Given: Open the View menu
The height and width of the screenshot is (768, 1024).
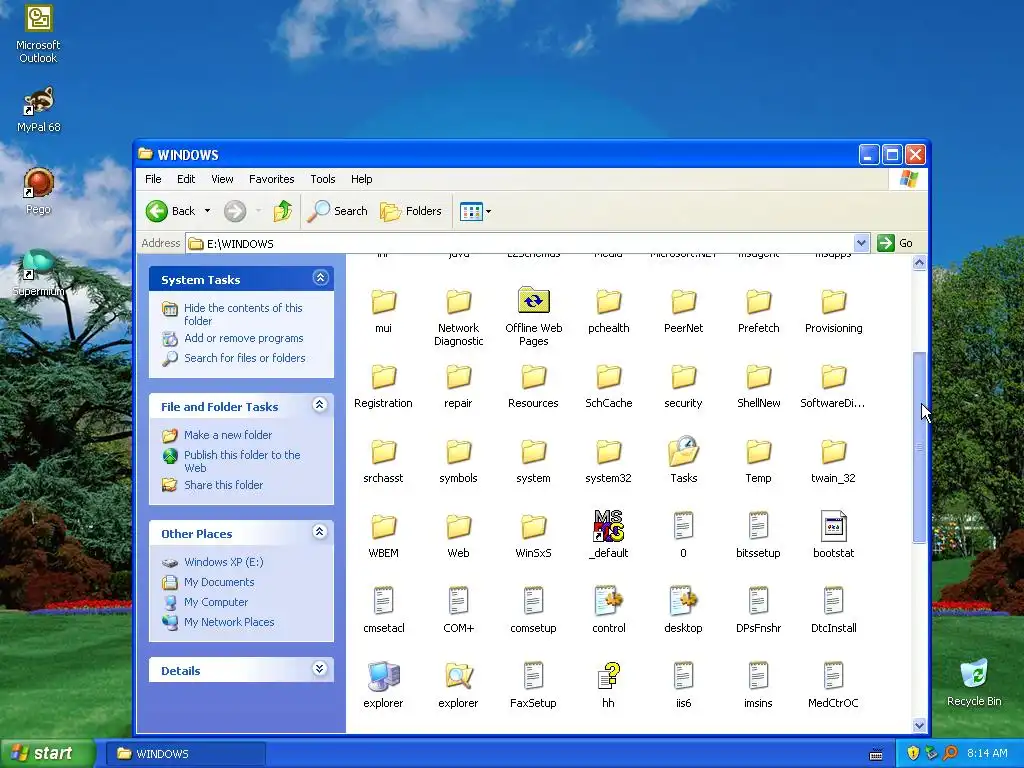Looking at the screenshot, I should point(222,179).
